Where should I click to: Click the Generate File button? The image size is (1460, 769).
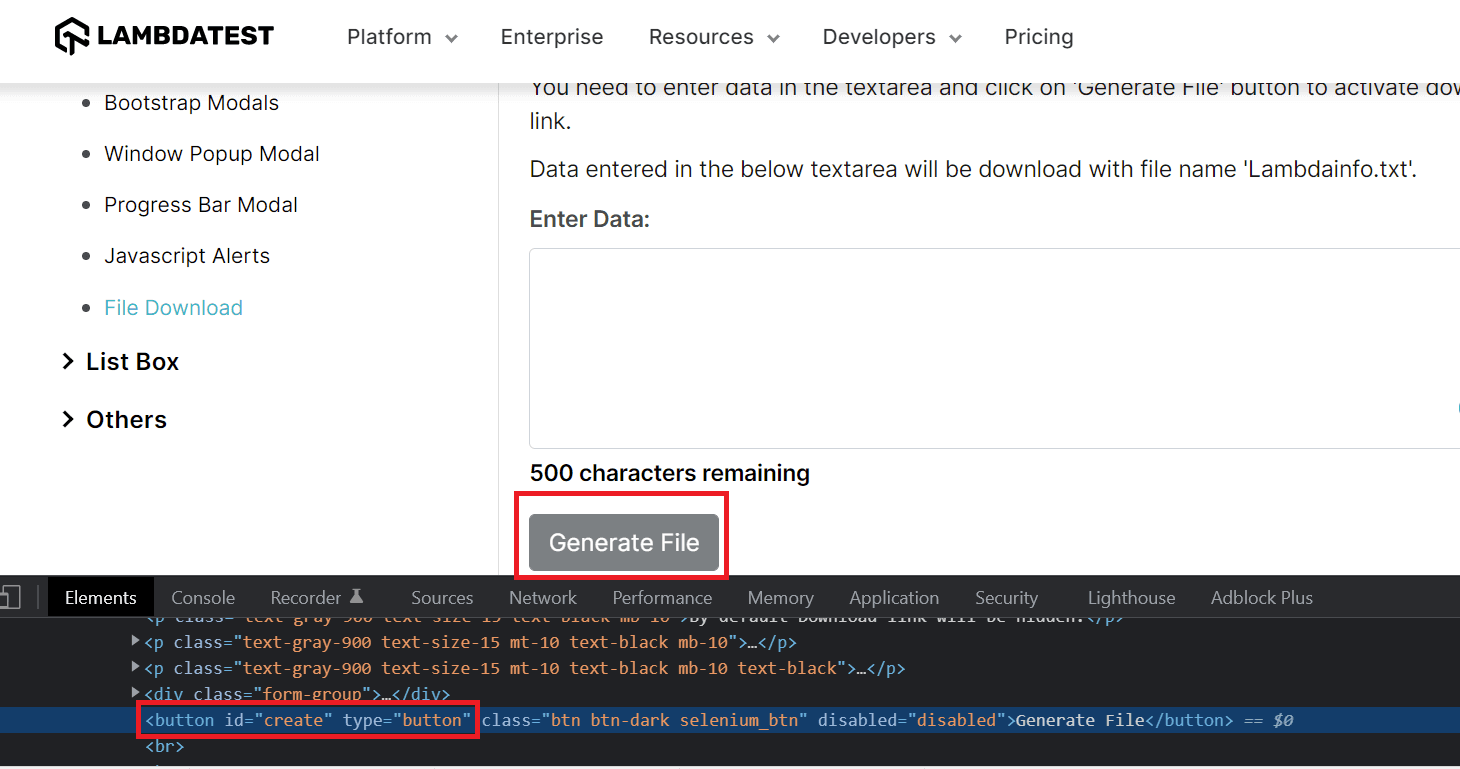coord(623,542)
